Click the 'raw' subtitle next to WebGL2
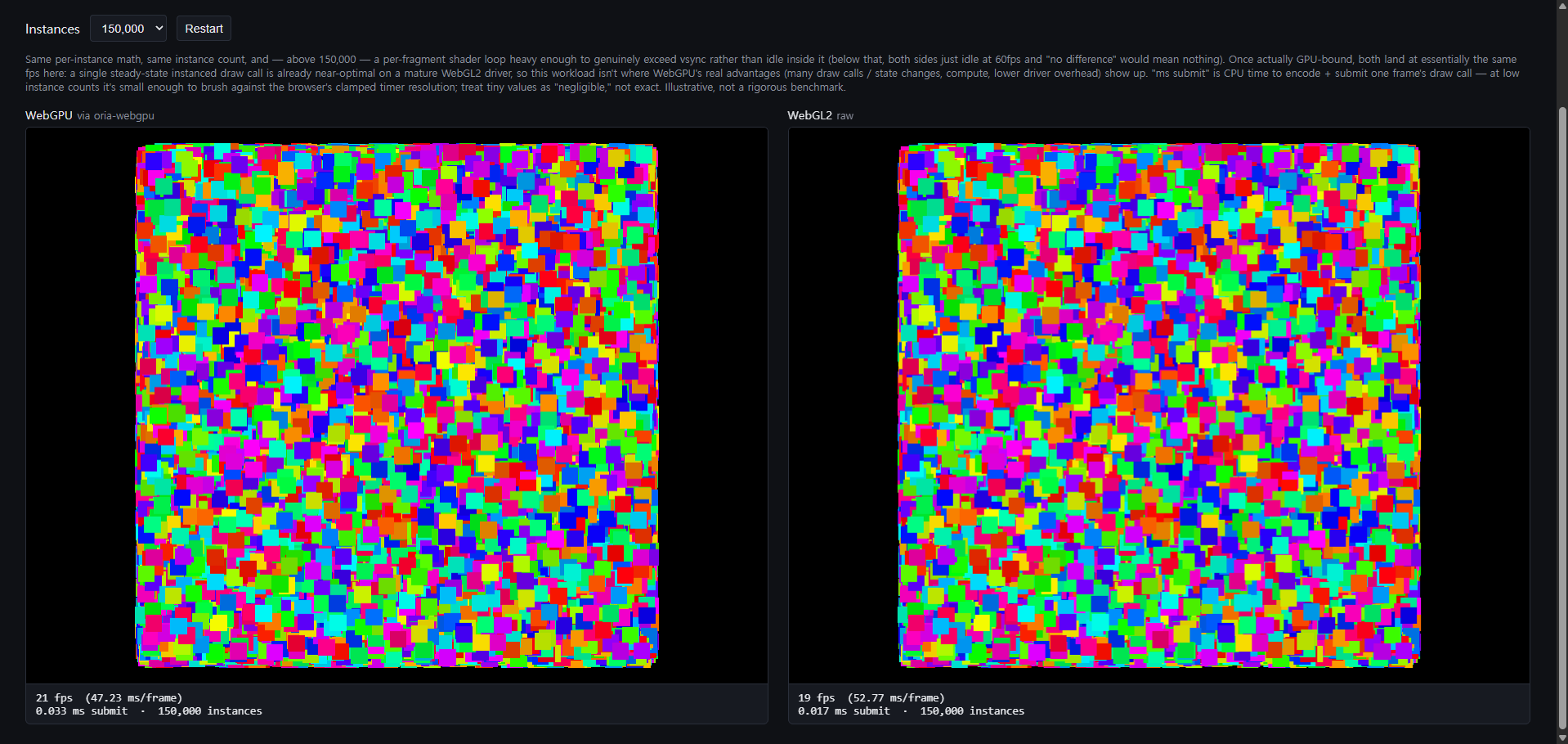Screen dimensions: 1568x744 click(845, 116)
